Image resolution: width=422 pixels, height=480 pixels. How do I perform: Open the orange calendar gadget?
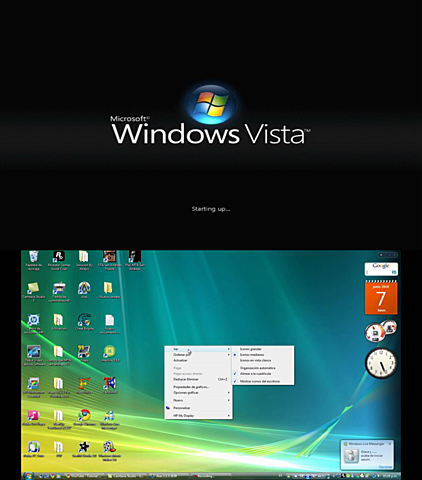tap(381, 297)
